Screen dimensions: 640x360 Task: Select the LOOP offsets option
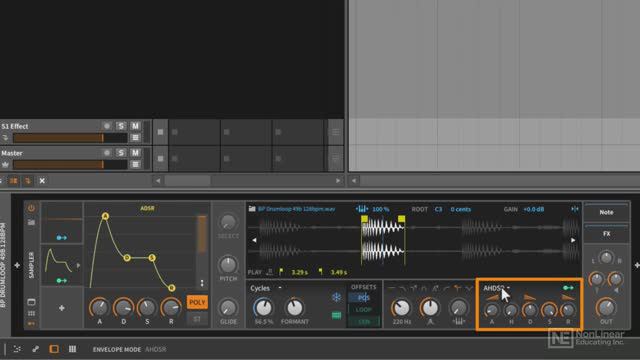363,309
